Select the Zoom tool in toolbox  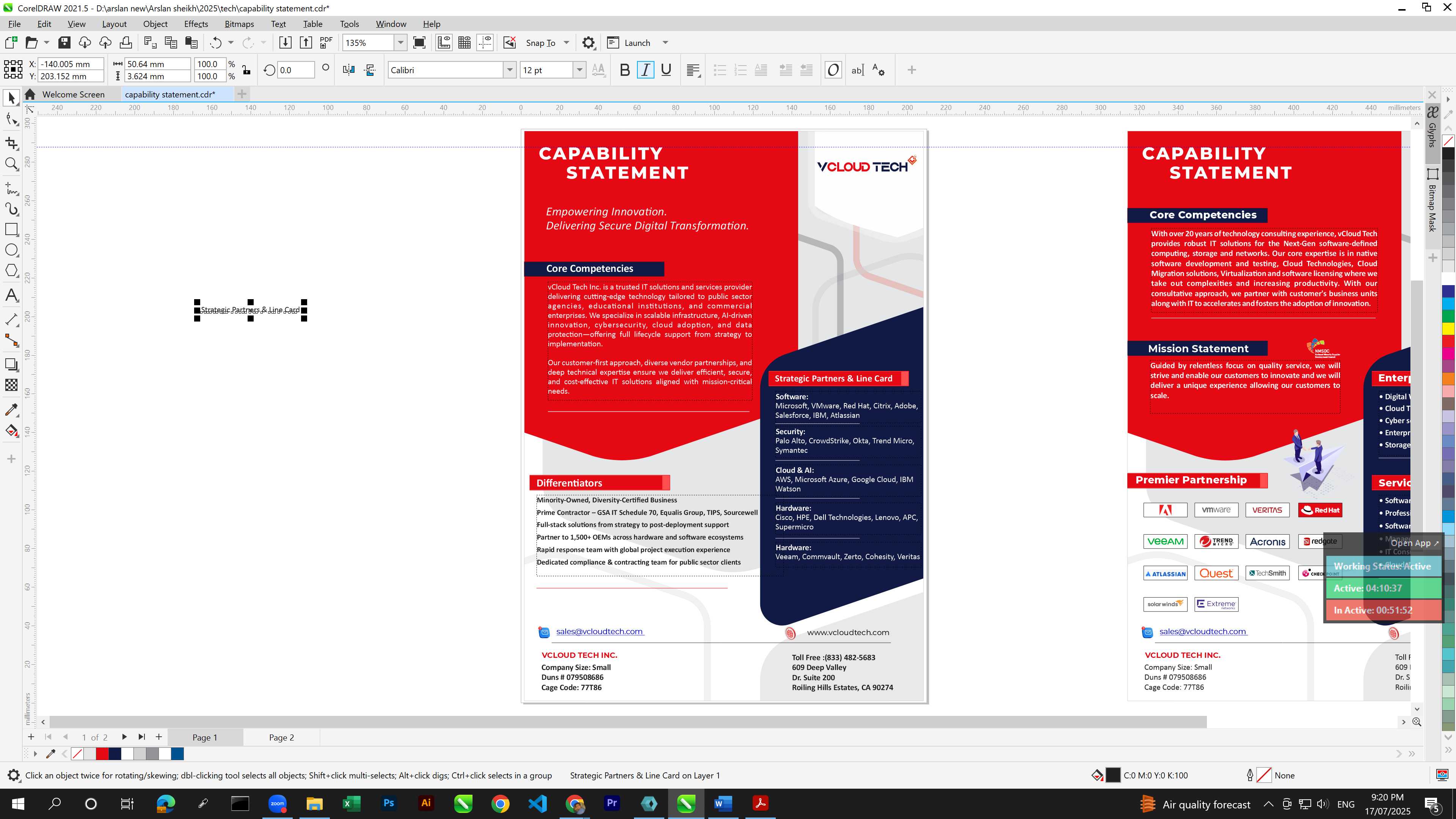click(x=11, y=164)
